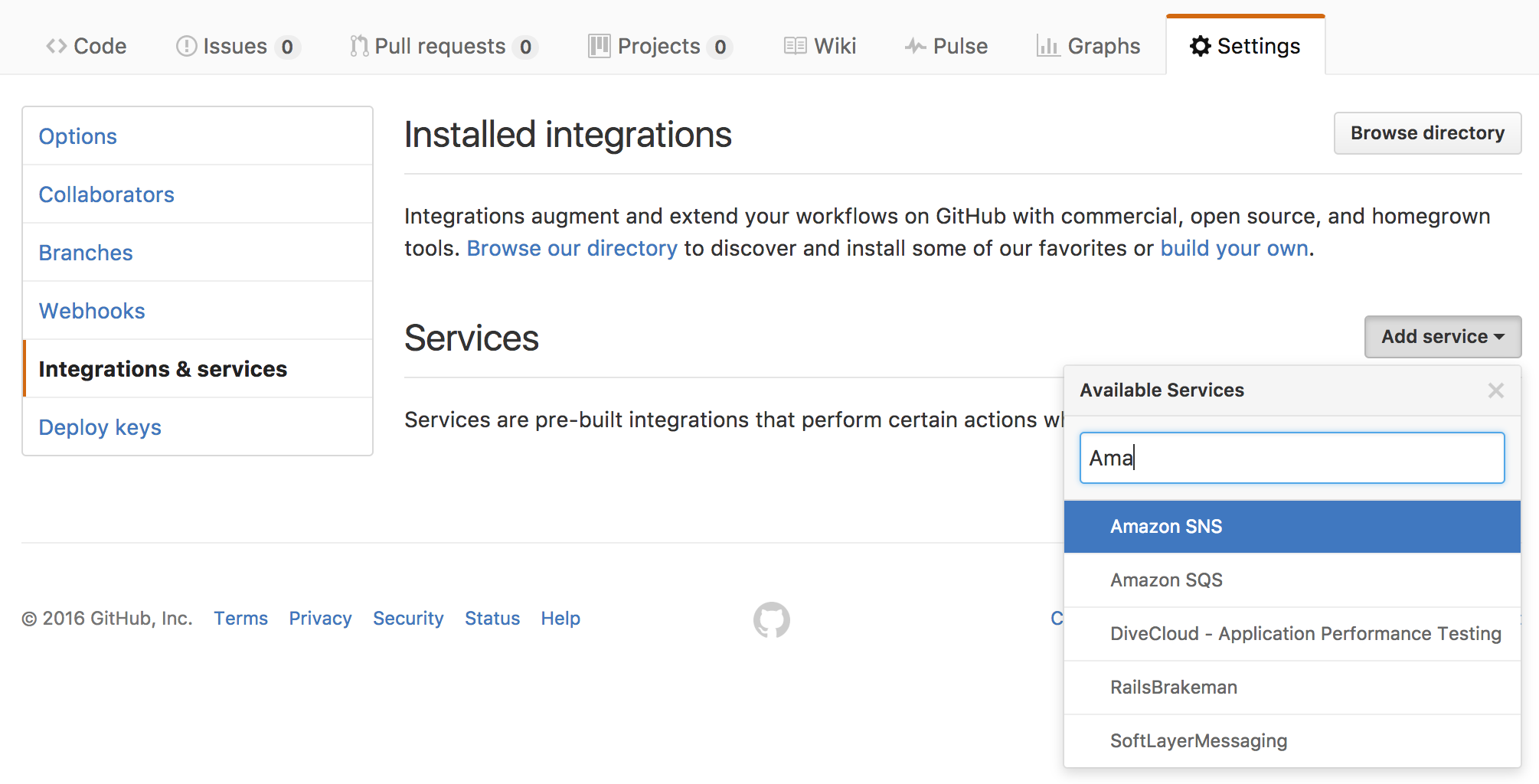Click the GitHub Octocat logo in footer
Image resolution: width=1539 pixels, height=784 pixels.
pyautogui.click(x=771, y=619)
